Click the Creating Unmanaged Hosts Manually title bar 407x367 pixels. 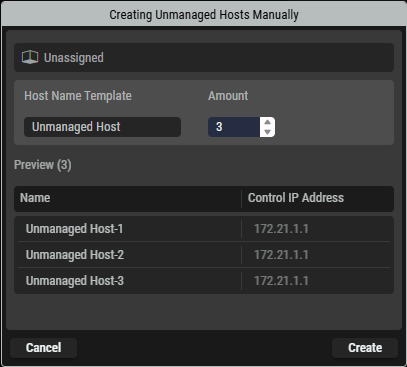204,14
